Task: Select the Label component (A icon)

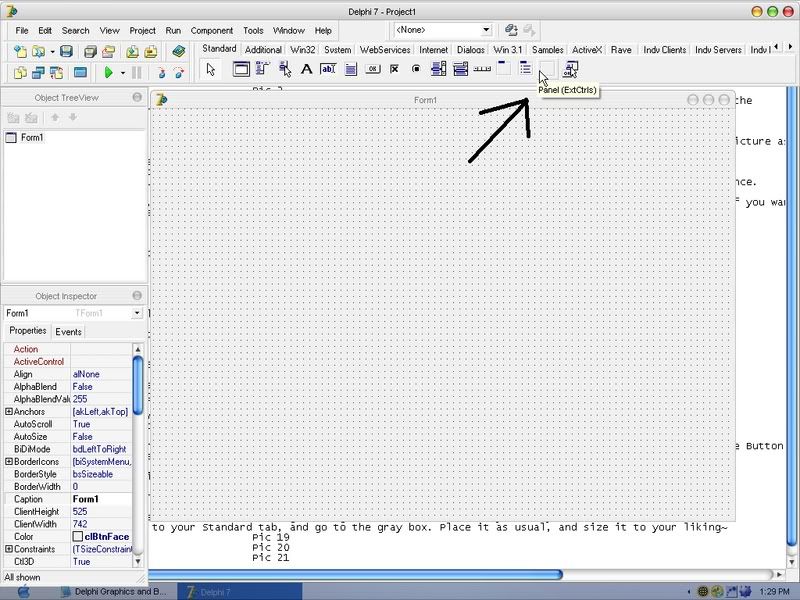Action: [307, 69]
